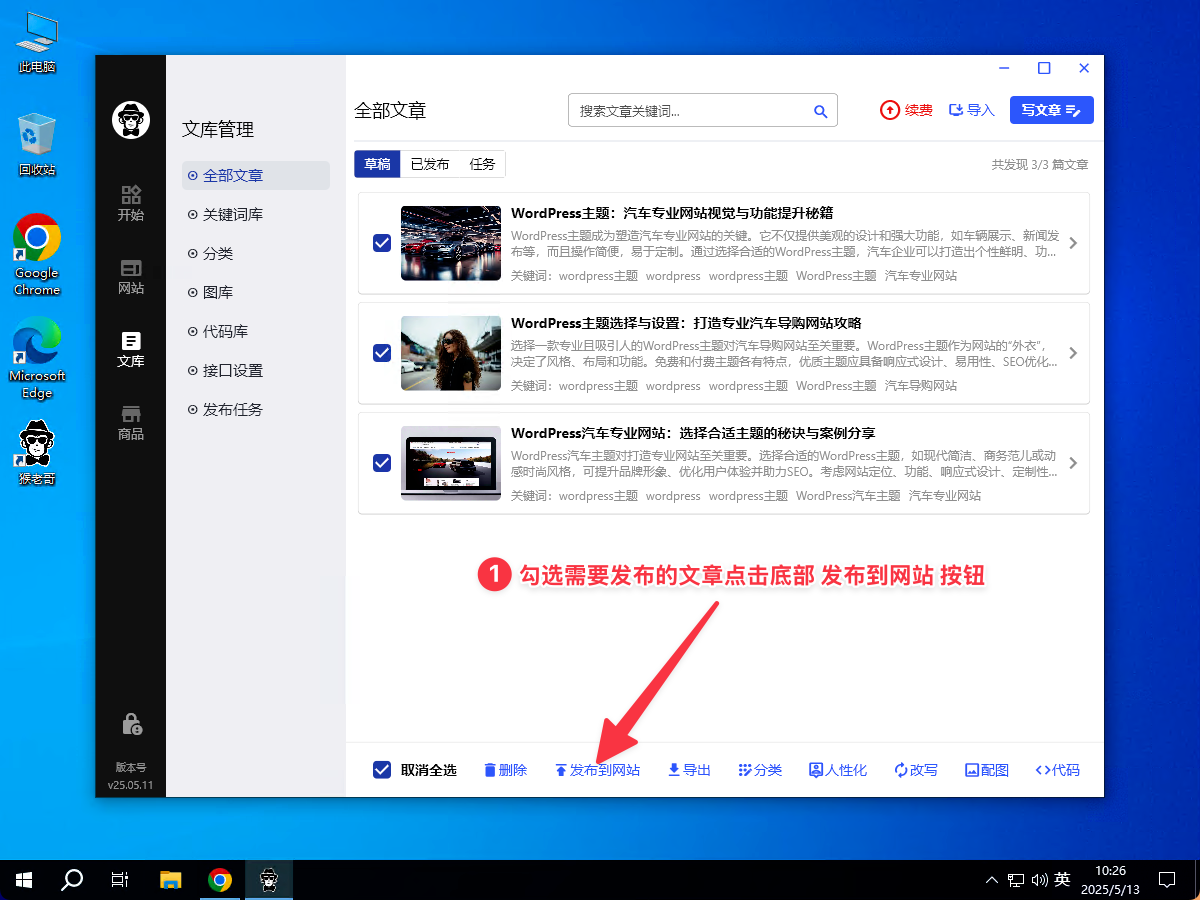The height and width of the screenshot is (900, 1200).
Task: Open the 开始 section in sidebar
Action: coord(131,203)
